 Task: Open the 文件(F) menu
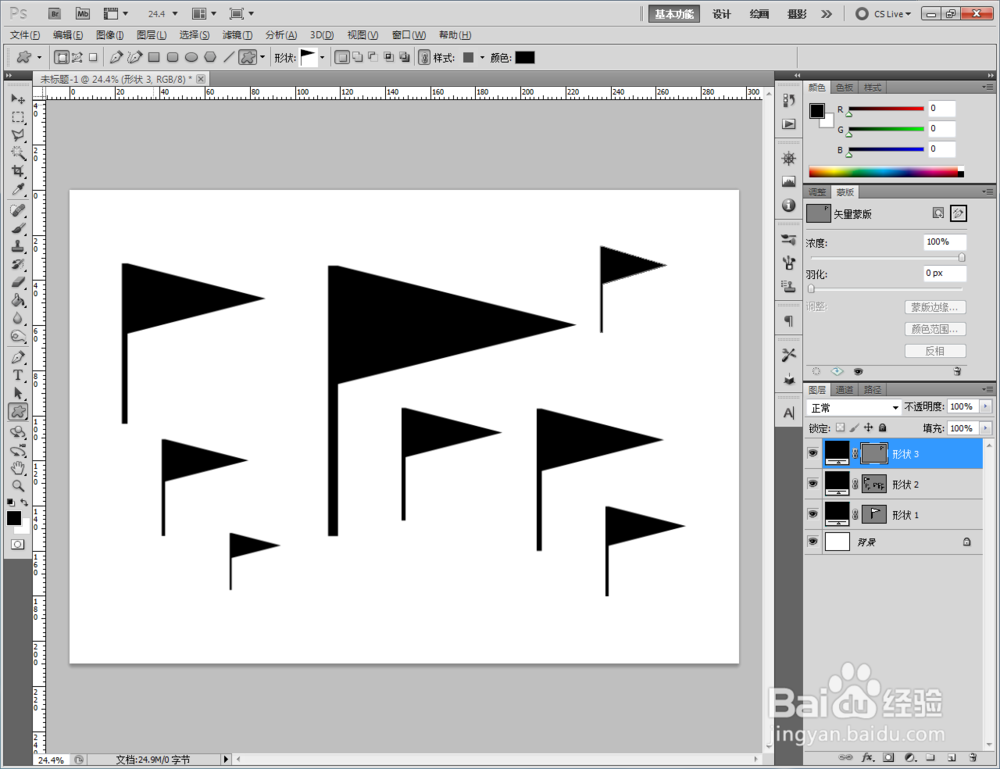25,35
